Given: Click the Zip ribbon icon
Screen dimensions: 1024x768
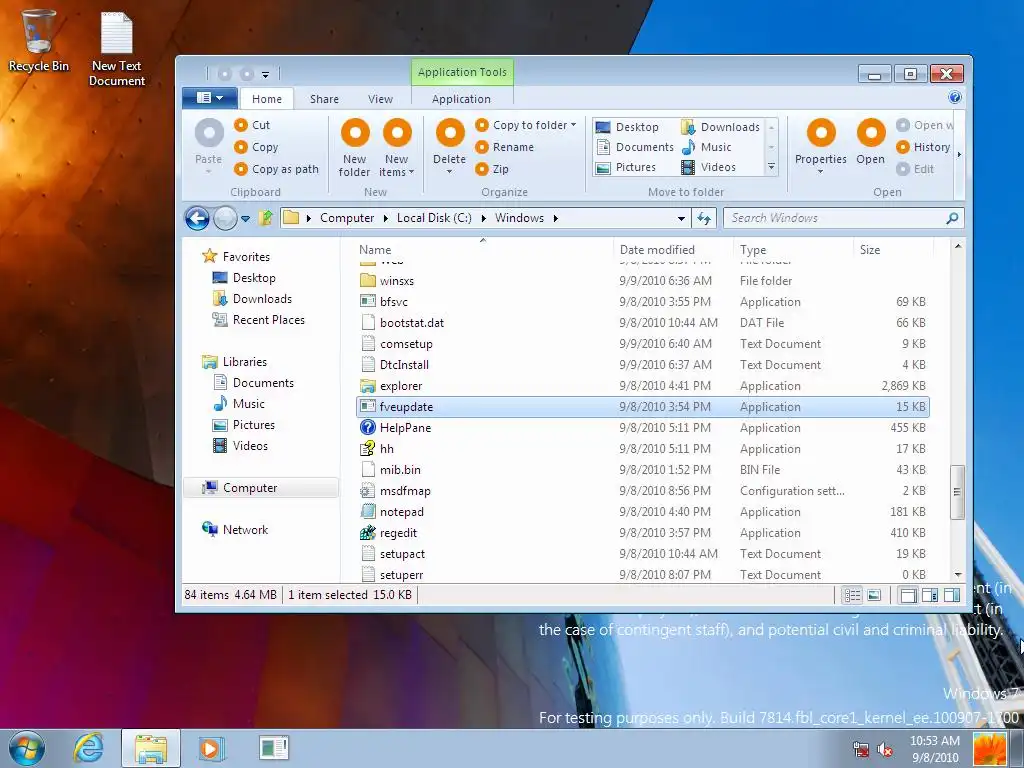Looking at the screenshot, I should [482, 169].
